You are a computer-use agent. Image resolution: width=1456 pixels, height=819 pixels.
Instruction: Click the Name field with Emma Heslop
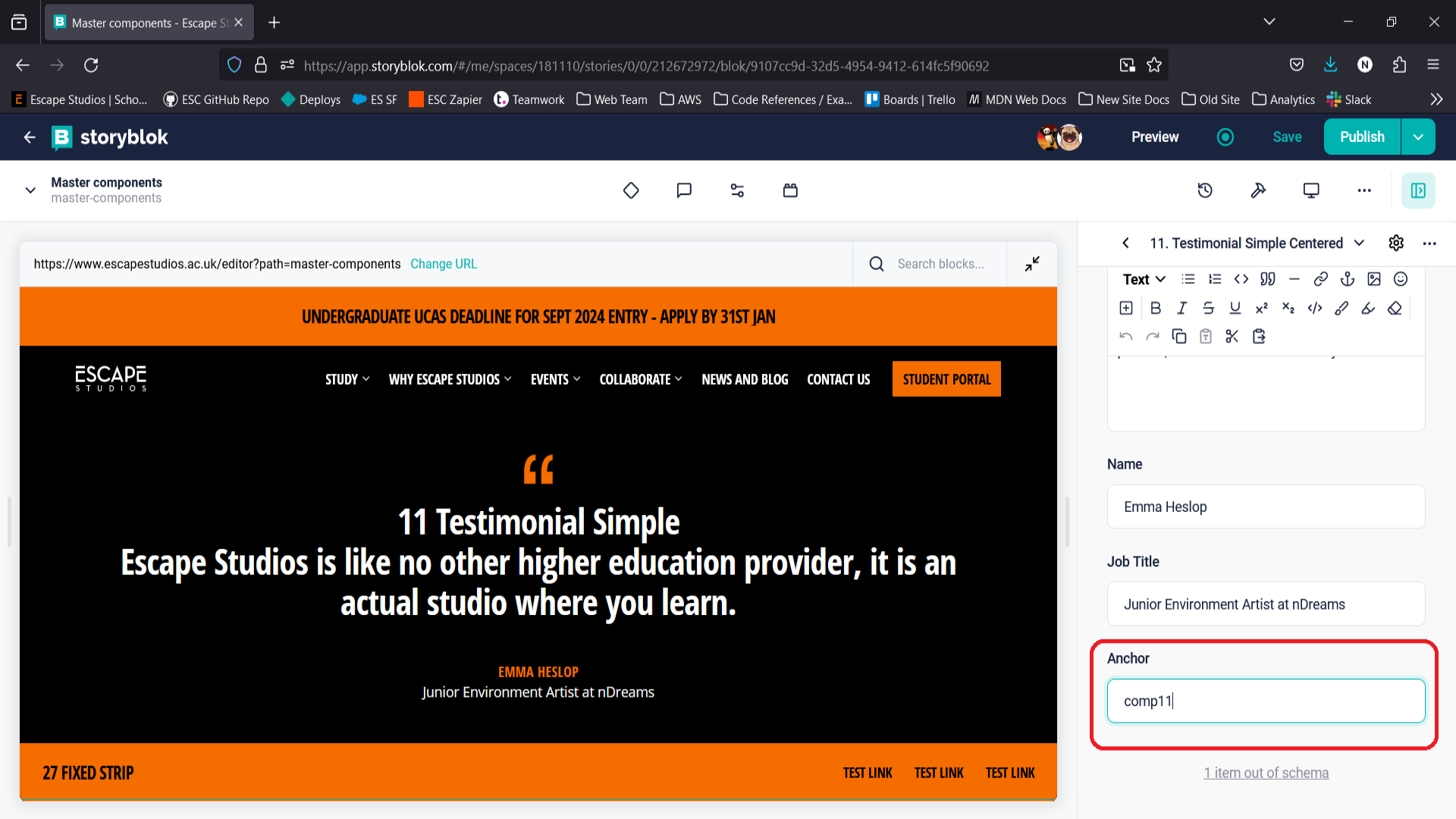[1266, 507]
